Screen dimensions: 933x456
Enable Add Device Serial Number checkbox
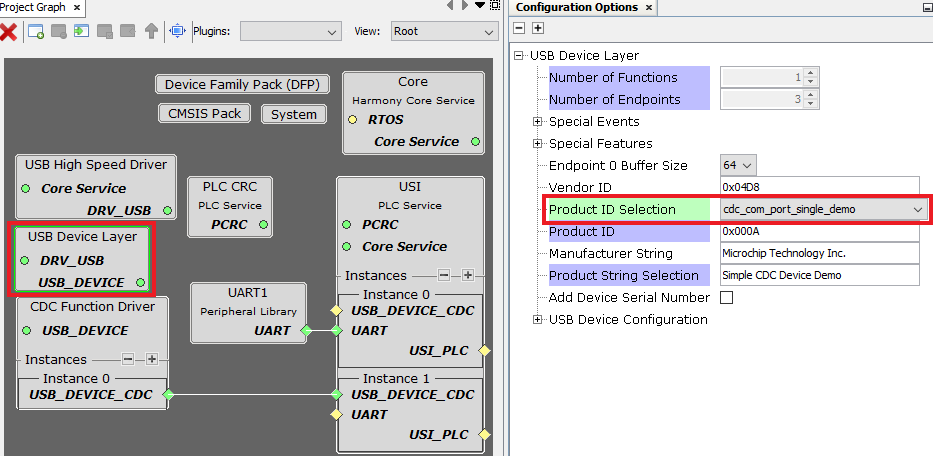(727, 297)
